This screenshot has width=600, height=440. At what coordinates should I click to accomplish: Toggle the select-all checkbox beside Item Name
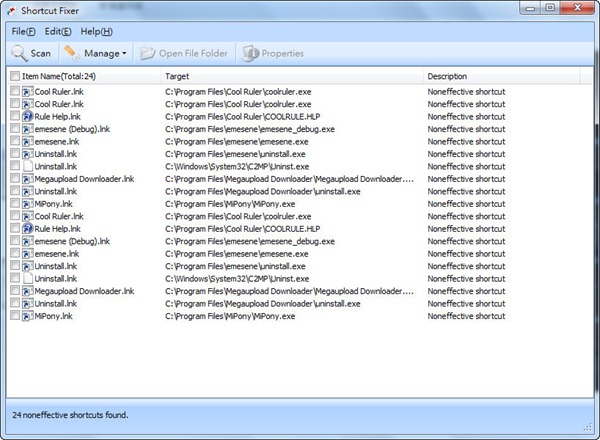14,76
